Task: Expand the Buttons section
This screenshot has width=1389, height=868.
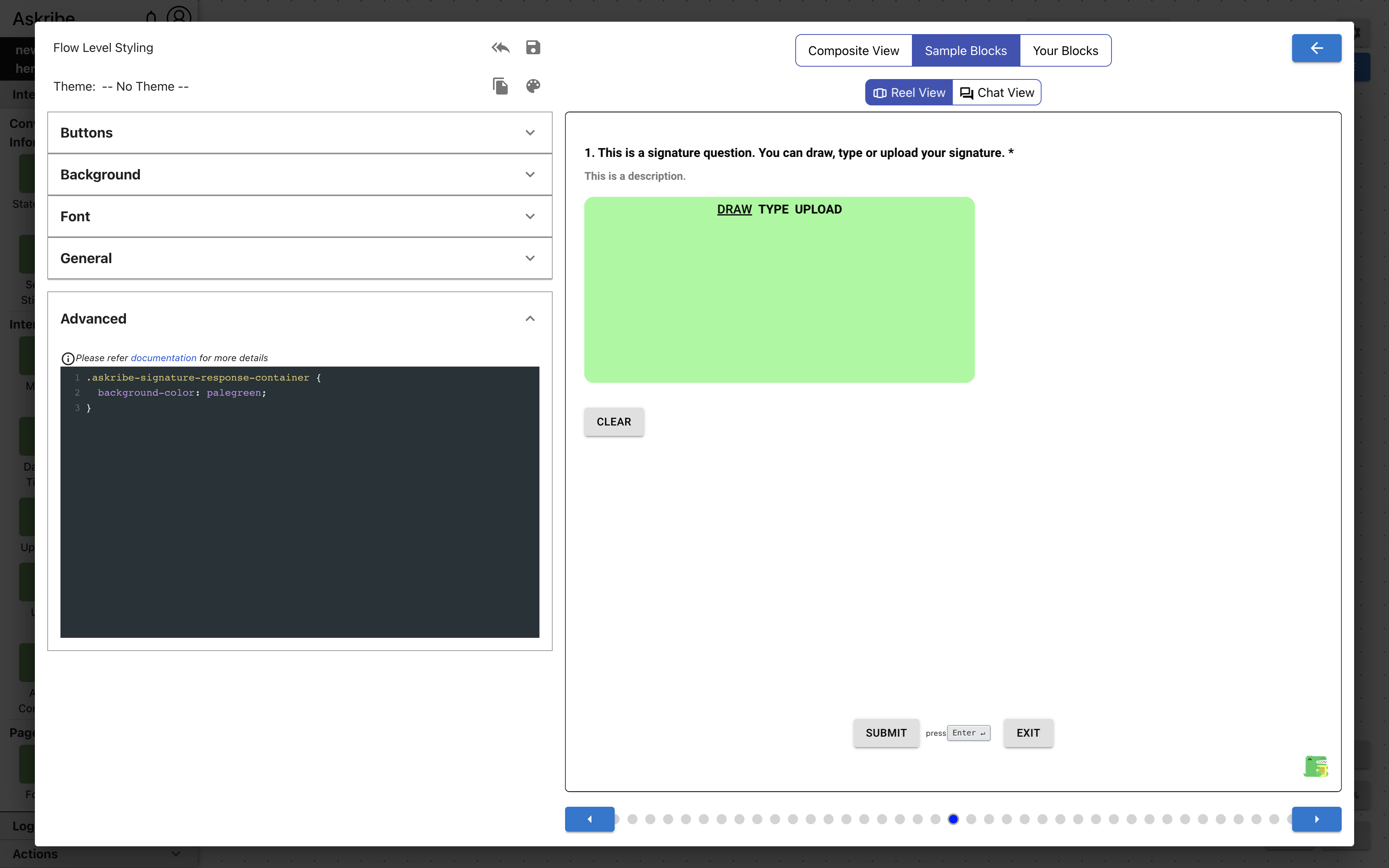Action: [300, 133]
